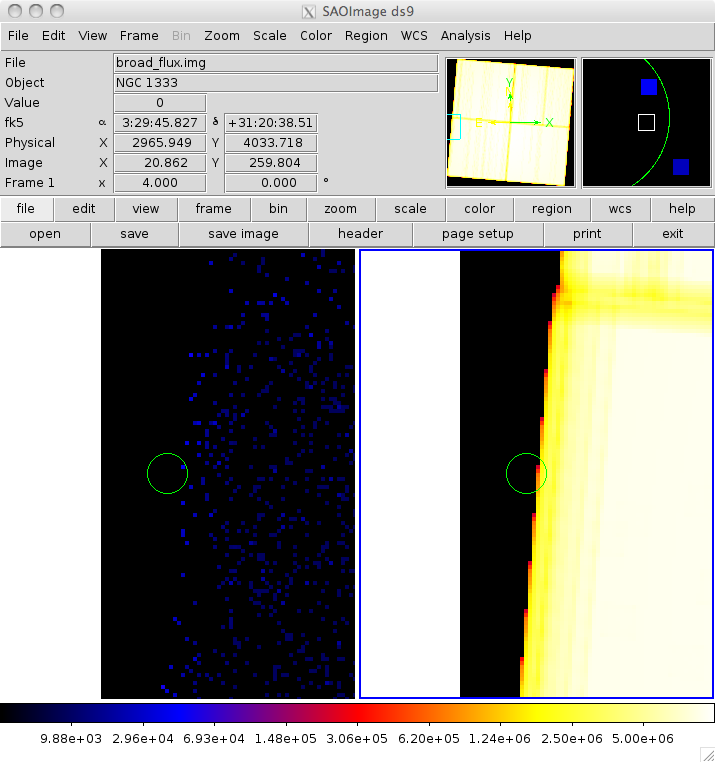Click the 'header' button
Viewport: 715px width, 762px height.
coord(360,234)
